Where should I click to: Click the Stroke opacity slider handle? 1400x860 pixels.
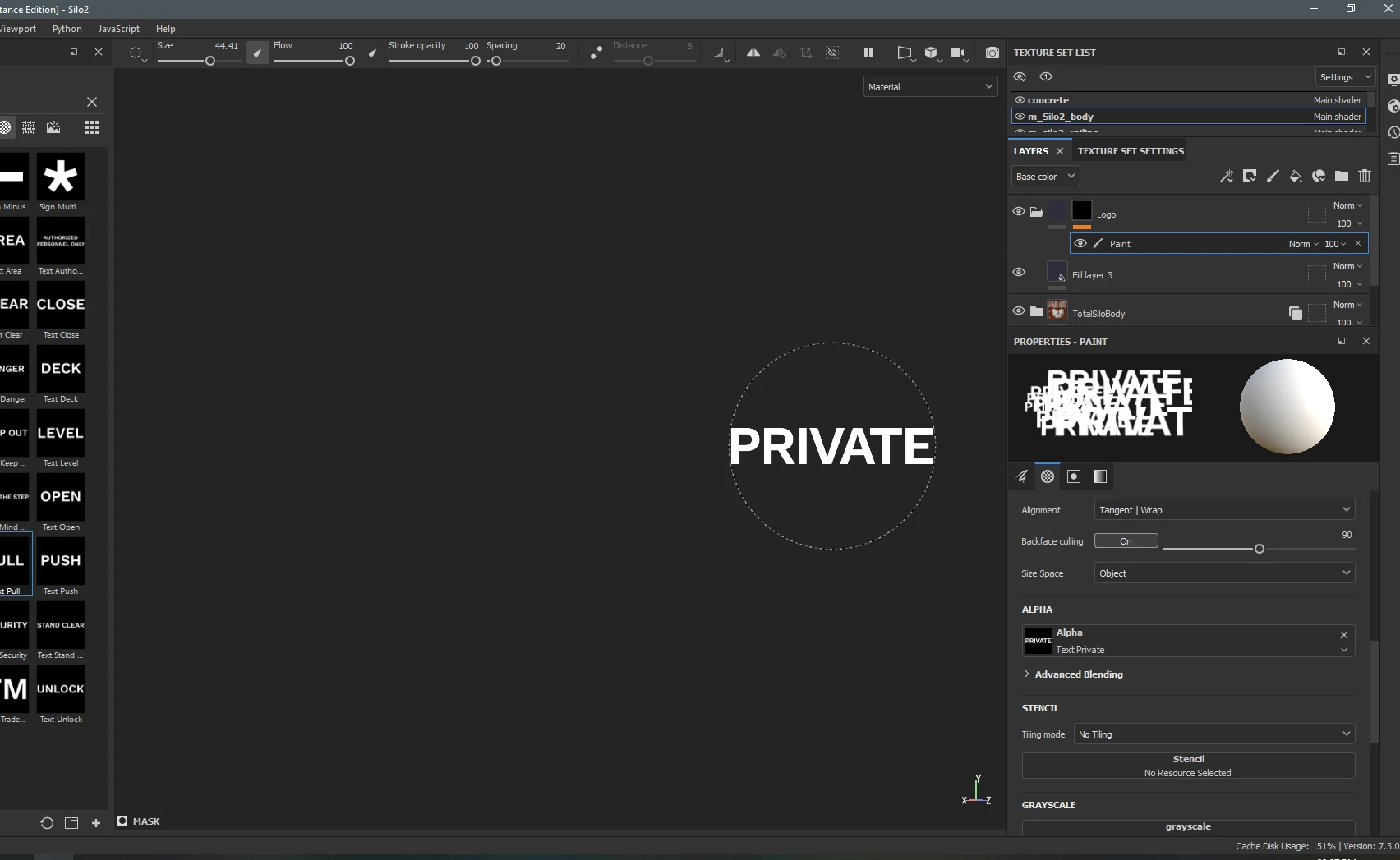coord(476,61)
